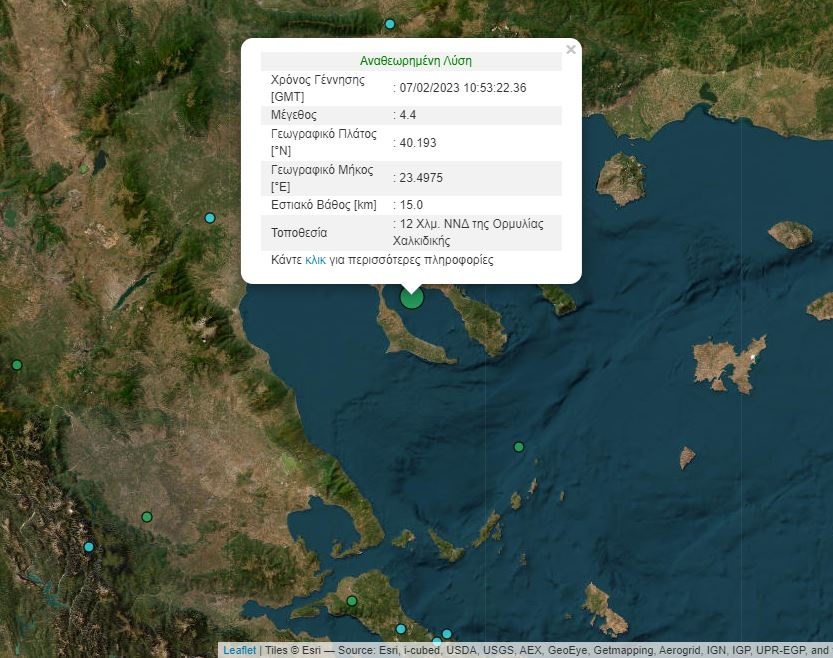The width and height of the screenshot is (833, 658).
Task: Select the cyan marker left of the bottom pair
Action: pos(401,629)
